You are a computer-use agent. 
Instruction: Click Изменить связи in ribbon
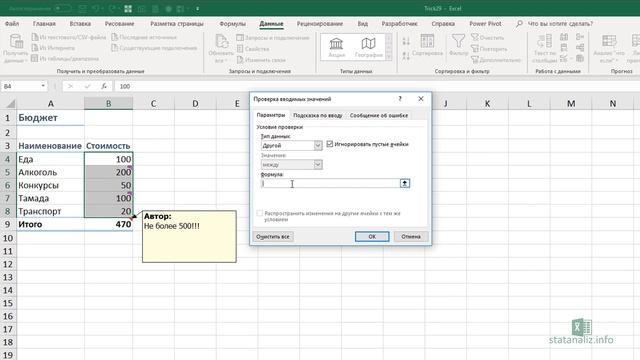point(261,60)
